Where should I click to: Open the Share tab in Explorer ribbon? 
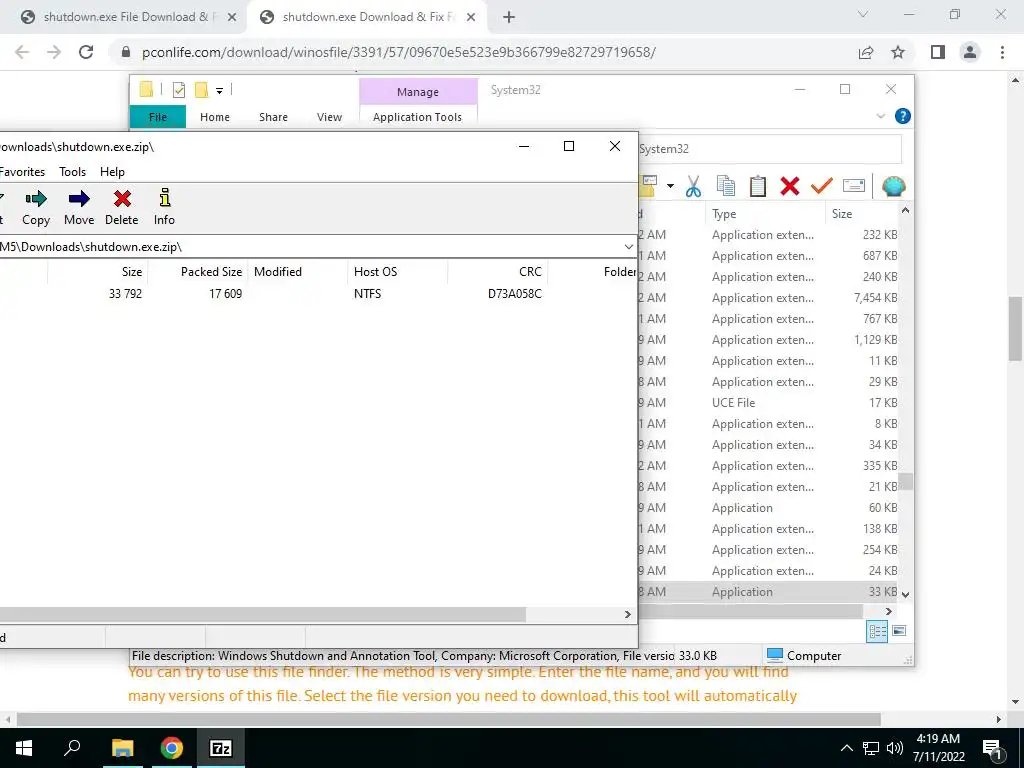[x=273, y=117]
